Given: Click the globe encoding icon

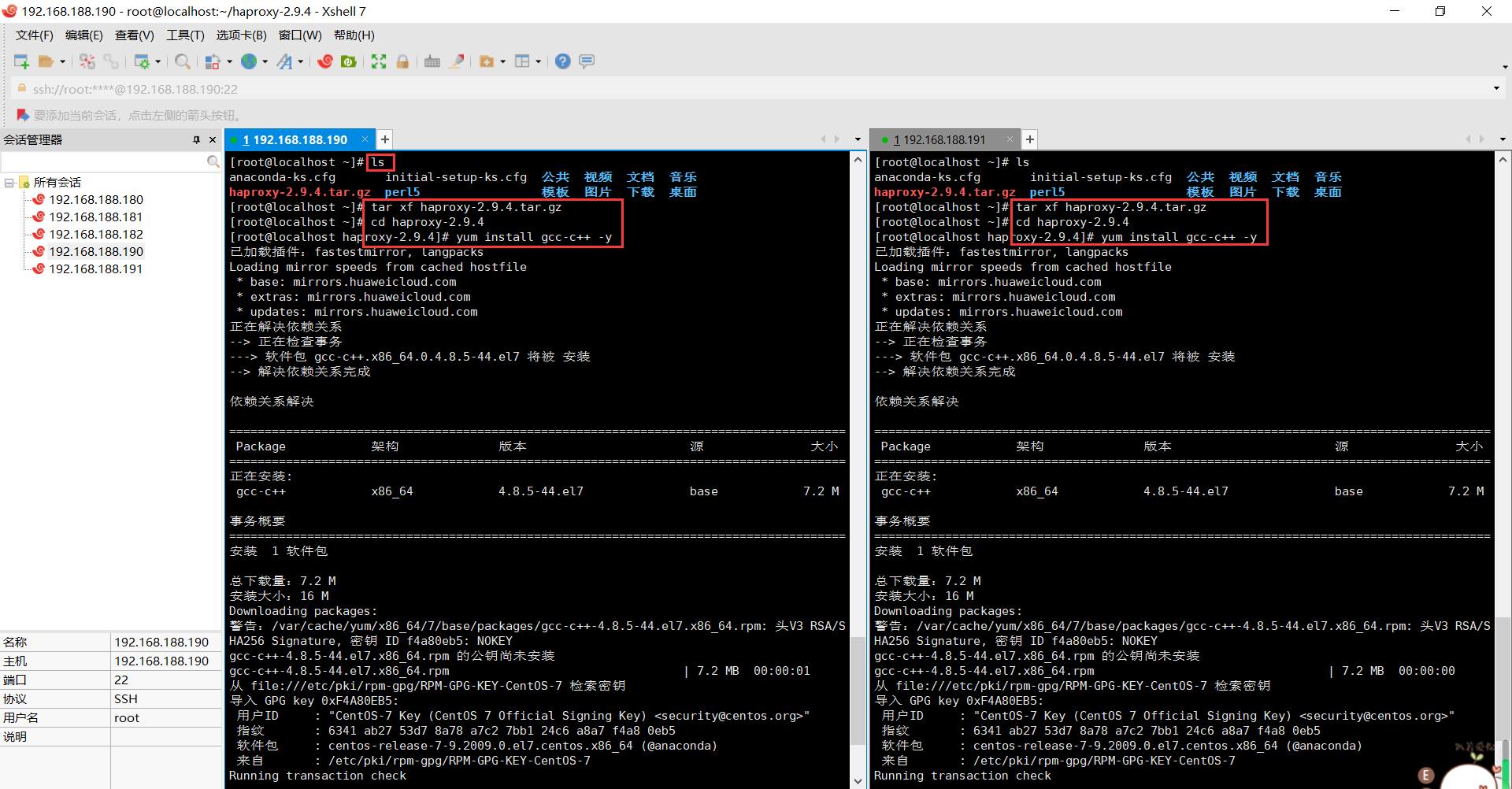Looking at the screenshot, I should (249, 61).
